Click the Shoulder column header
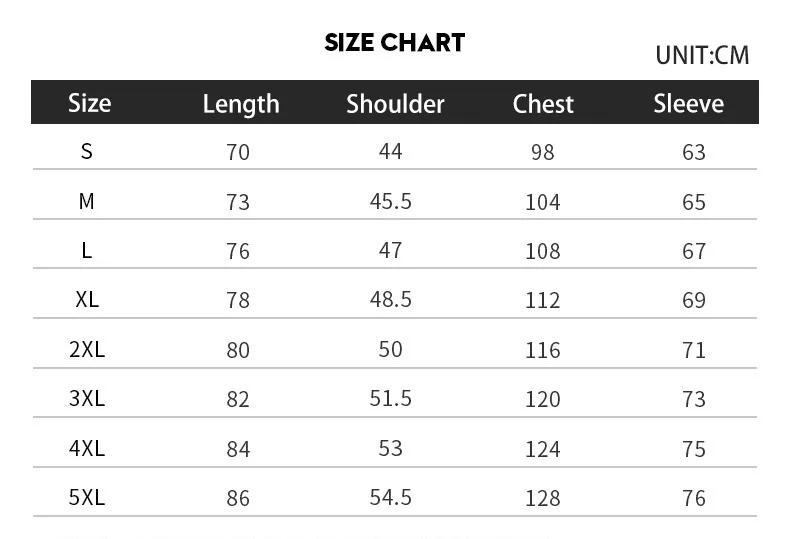790x539 pixels. tap(395, 104)
